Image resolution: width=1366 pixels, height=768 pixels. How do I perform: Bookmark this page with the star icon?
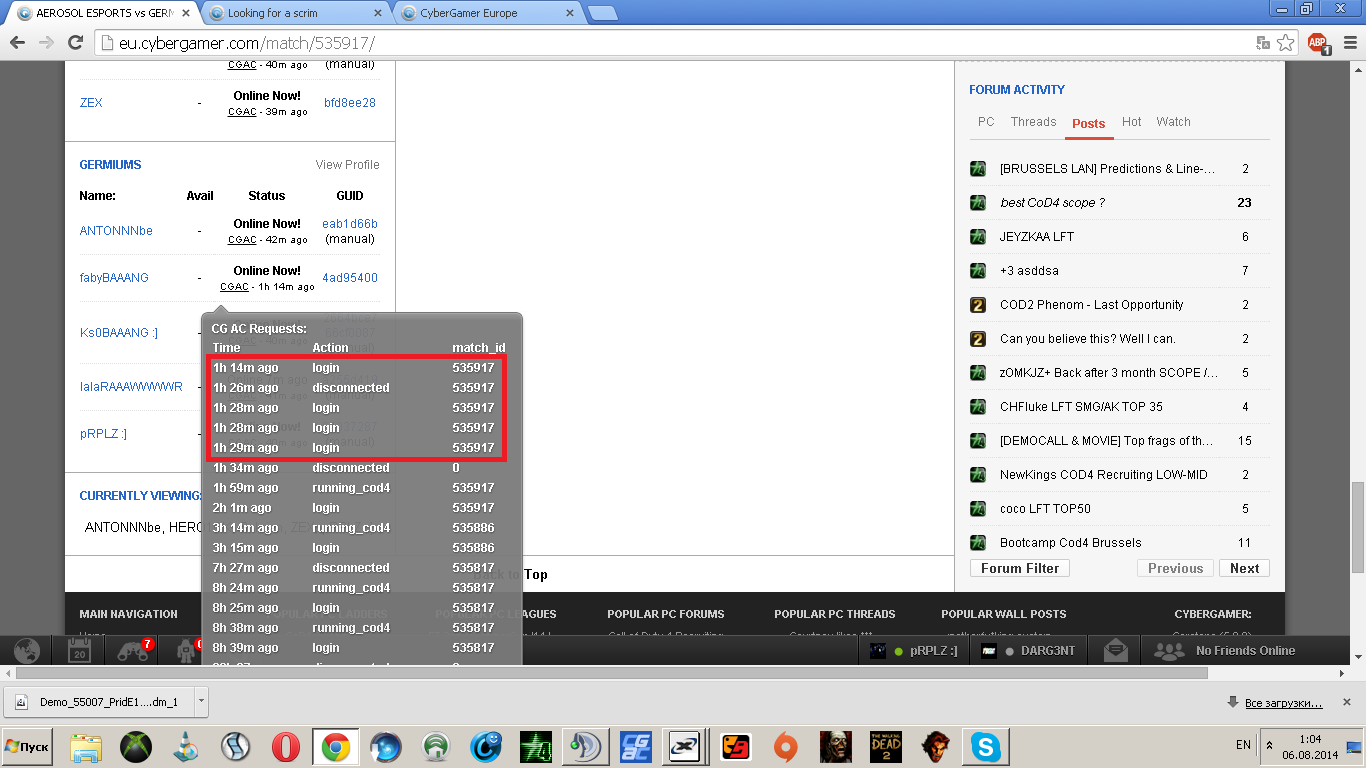point(1286,43)
